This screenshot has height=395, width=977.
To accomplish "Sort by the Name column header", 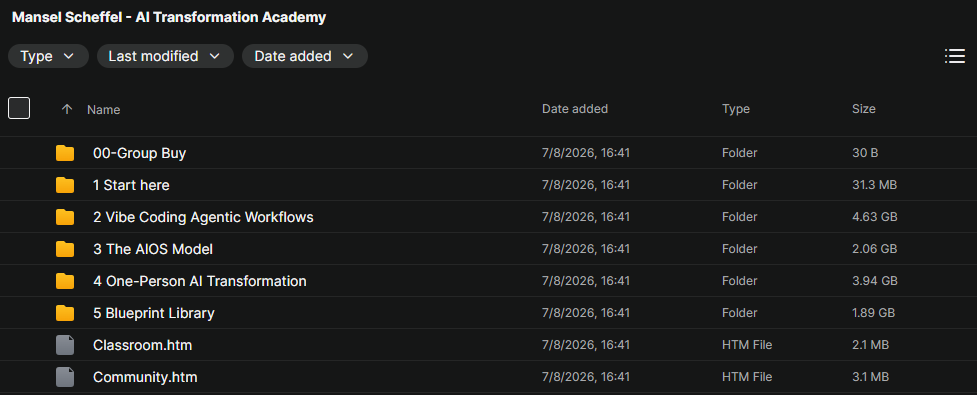I will pyautogui.click(x=103, y=110).
